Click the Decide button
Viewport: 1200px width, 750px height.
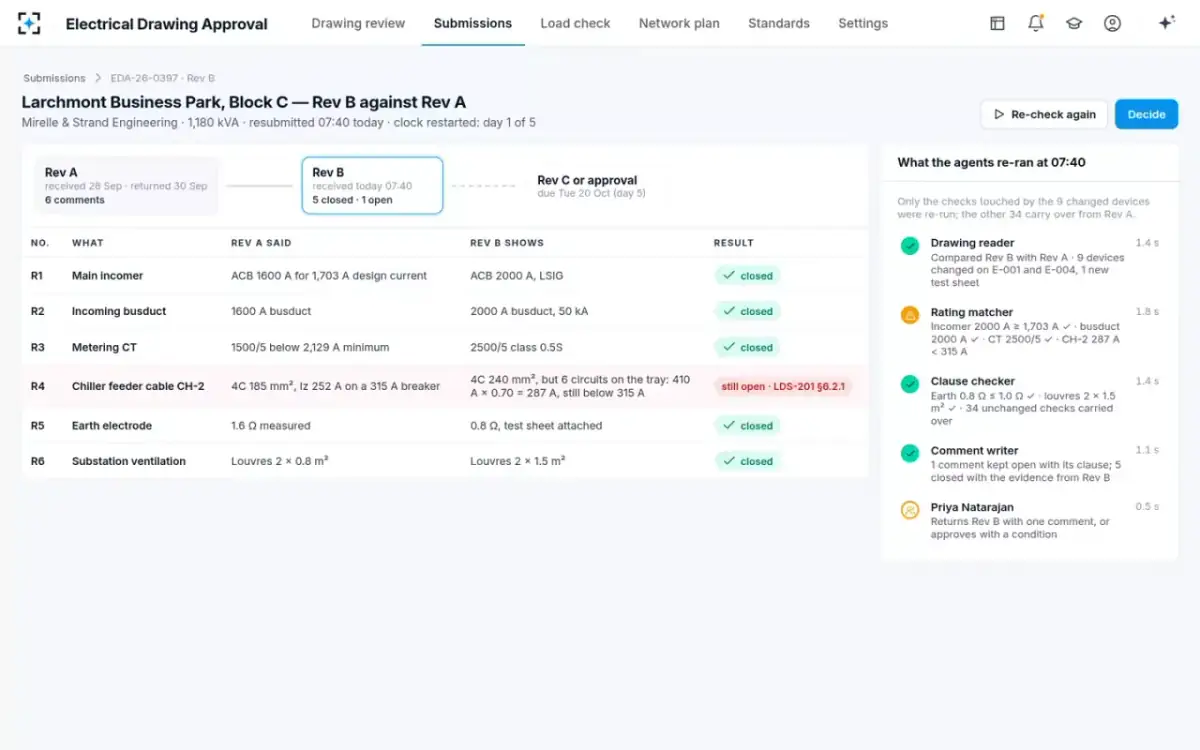point(1146,114)
